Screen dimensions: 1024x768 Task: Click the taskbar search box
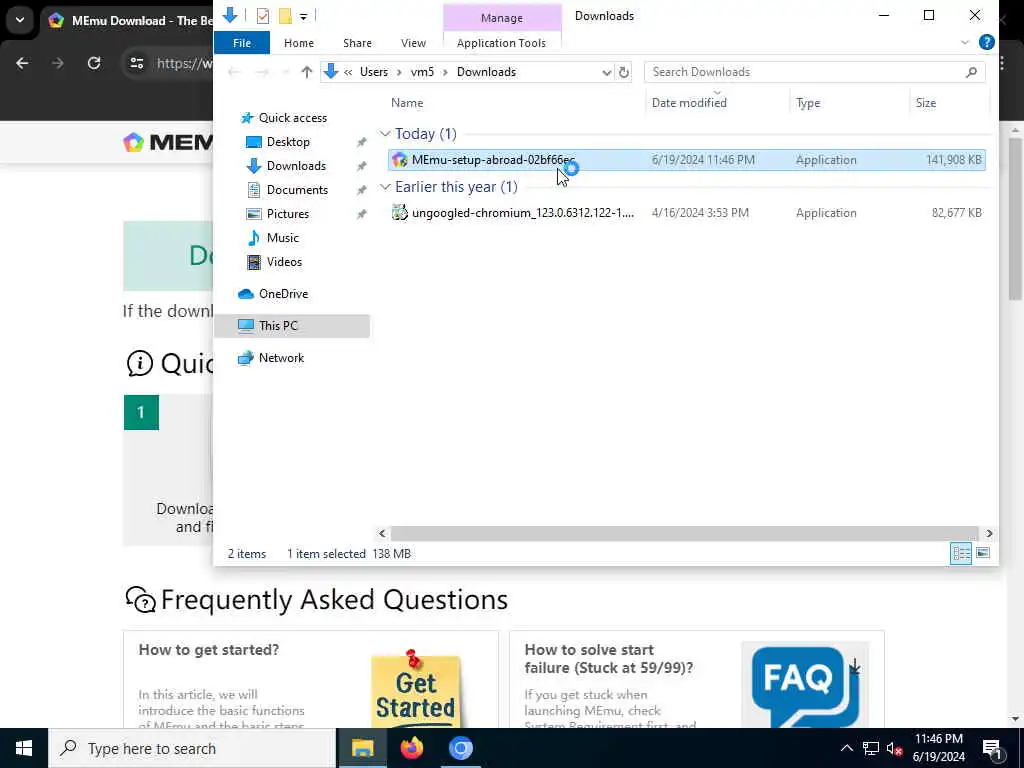(193, 748)
